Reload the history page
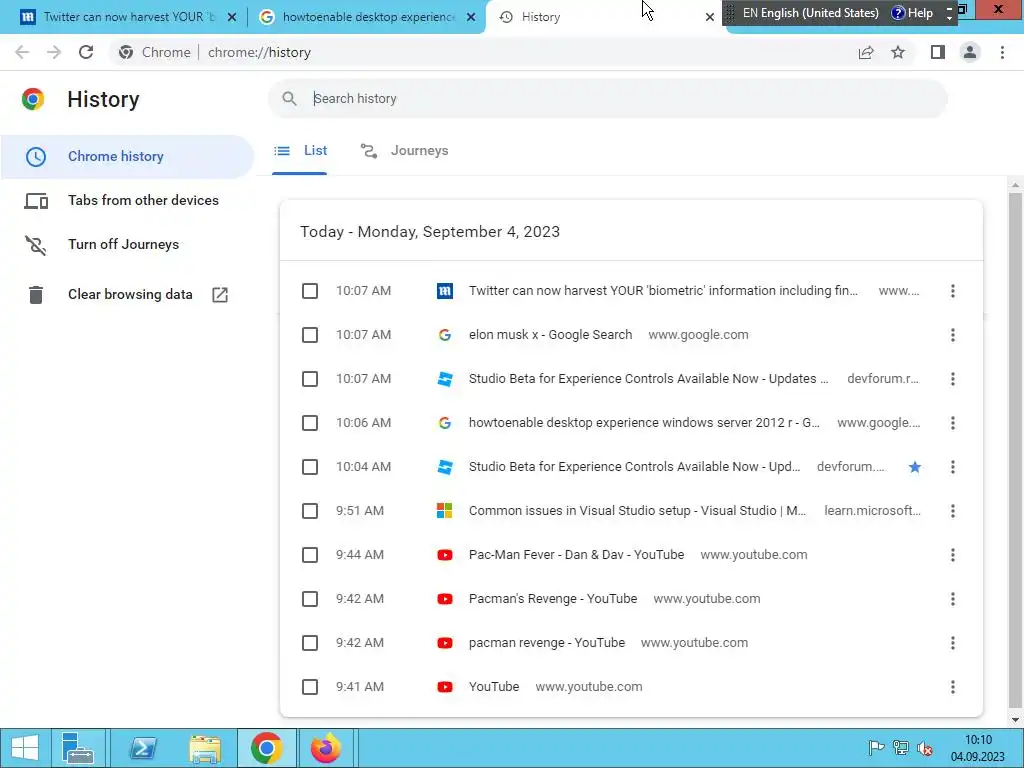Viewport: 1024px width, 768px height. click(x=86, y=52)
